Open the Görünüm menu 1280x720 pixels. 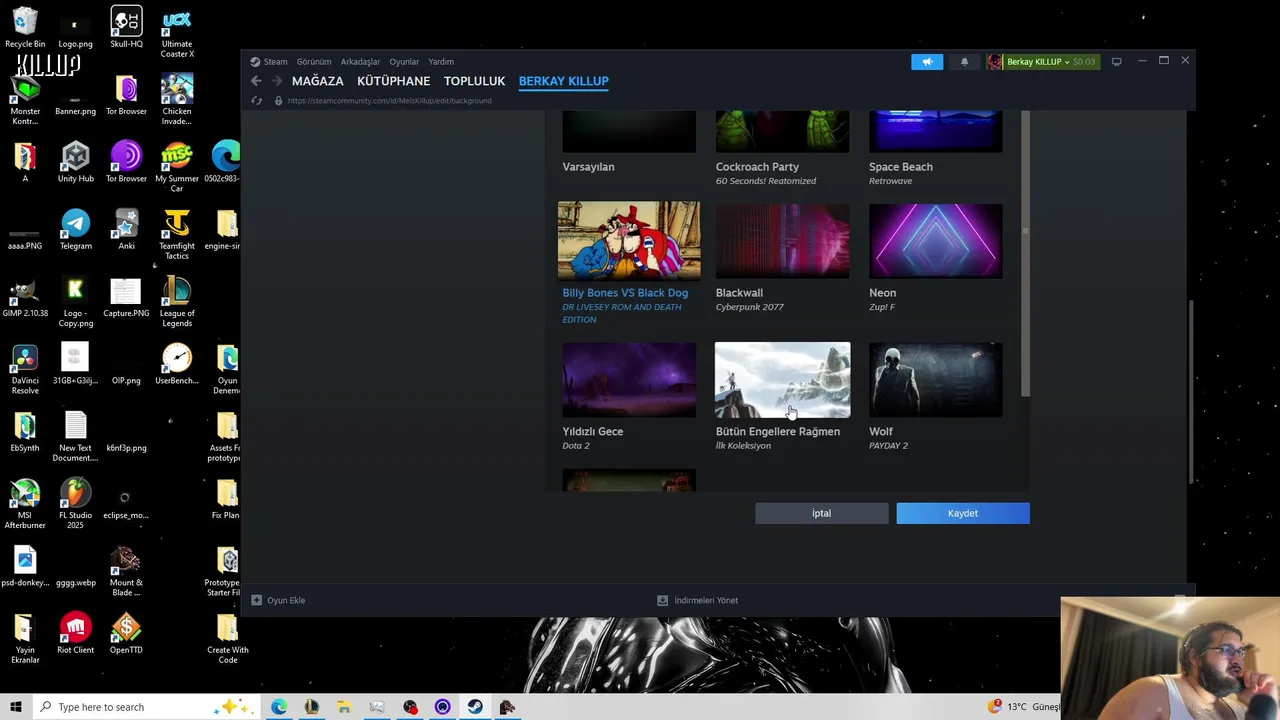[313, 62]
